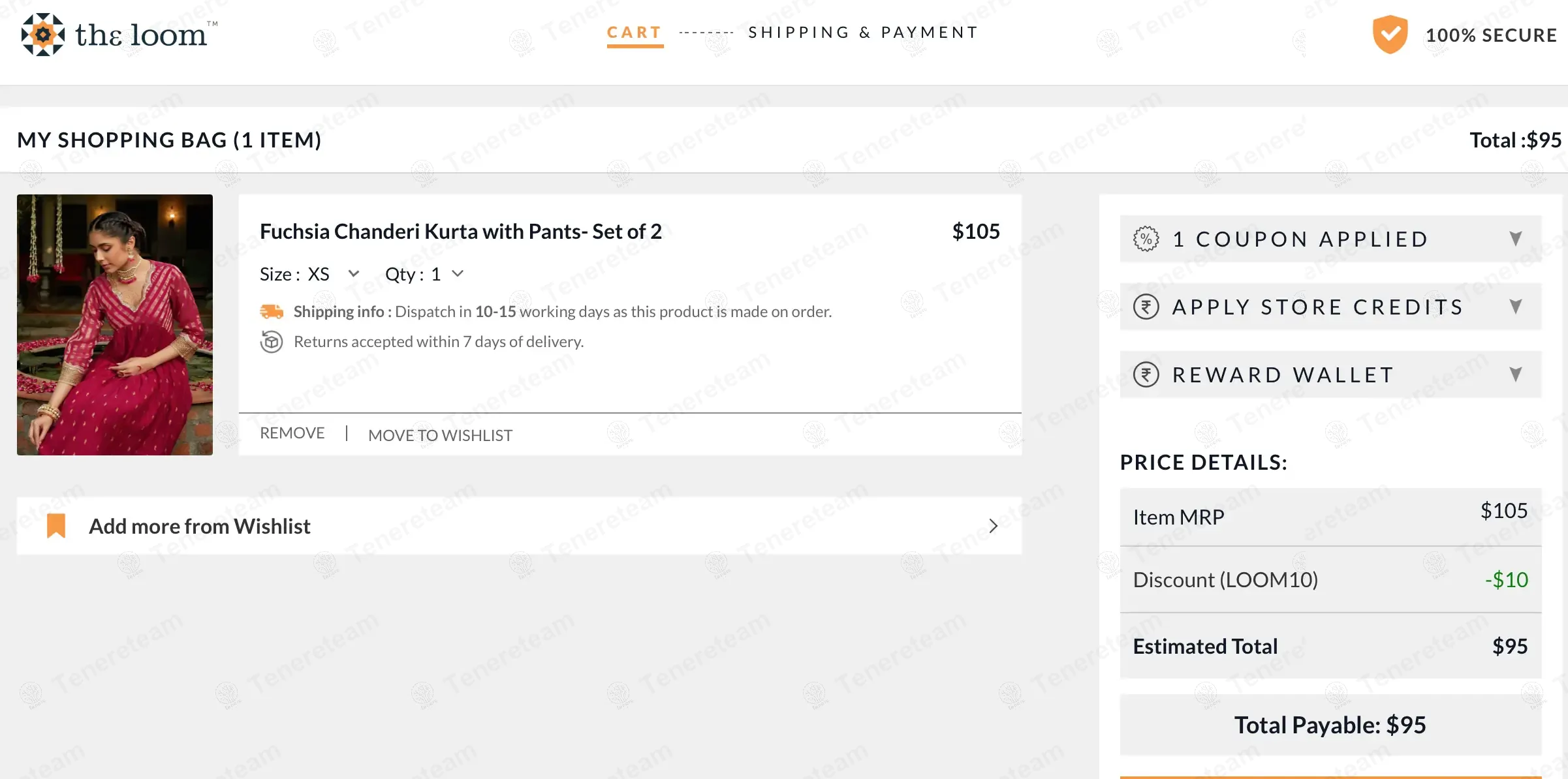Expand the Reward Wallet section

tap(1515, 374)
